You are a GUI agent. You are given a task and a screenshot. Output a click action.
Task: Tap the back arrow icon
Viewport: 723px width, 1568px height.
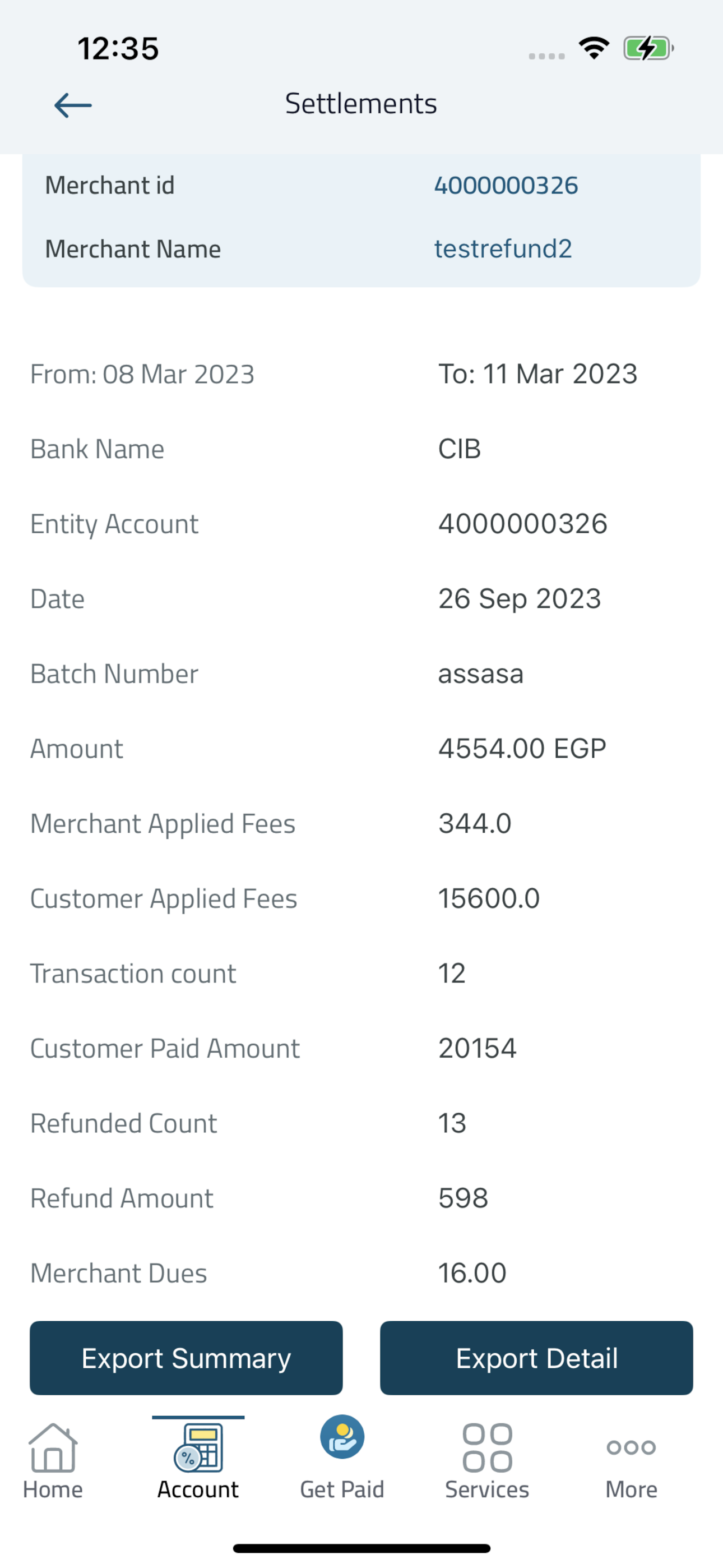coord(73,105)
